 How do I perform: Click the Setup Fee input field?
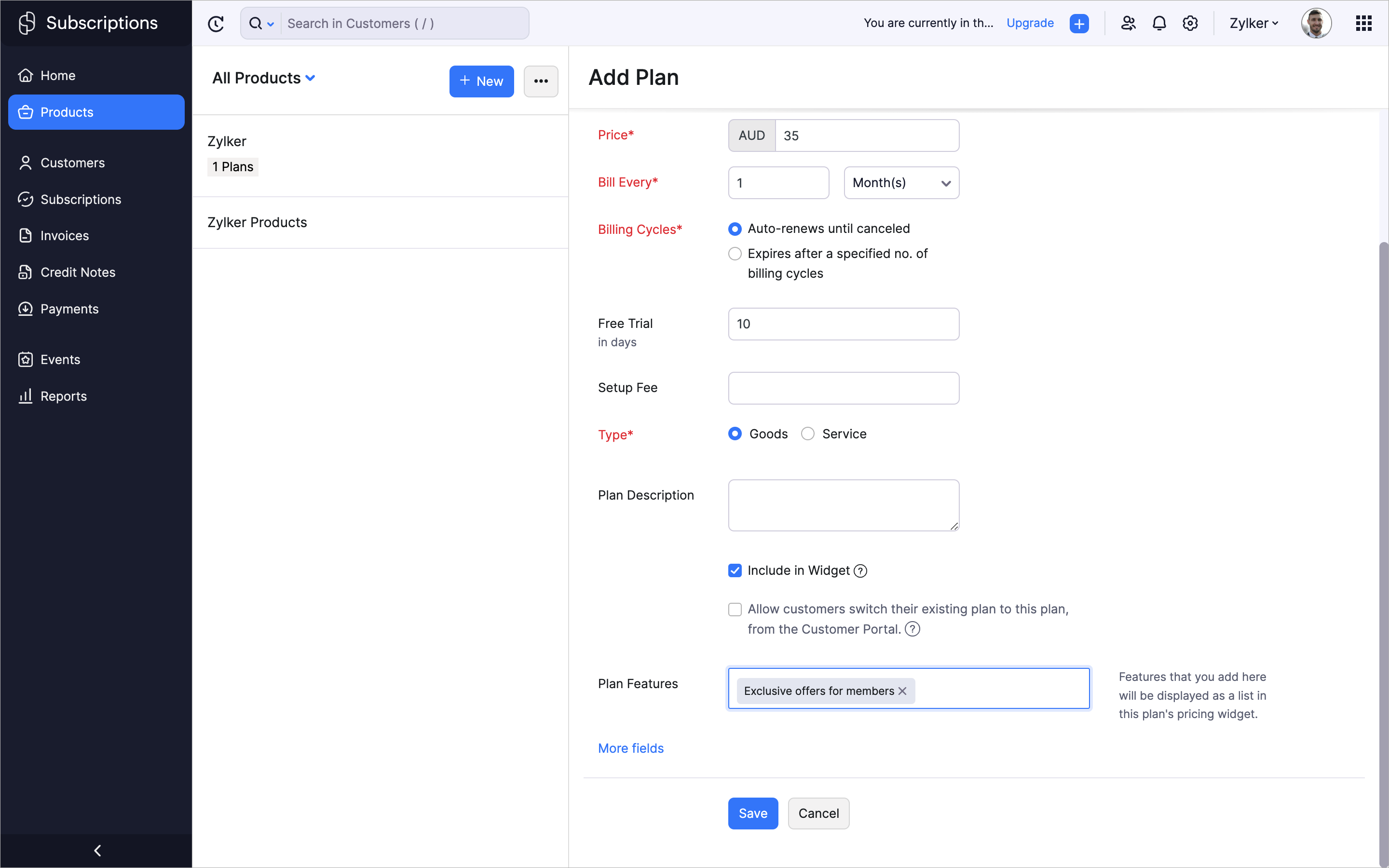843,388
